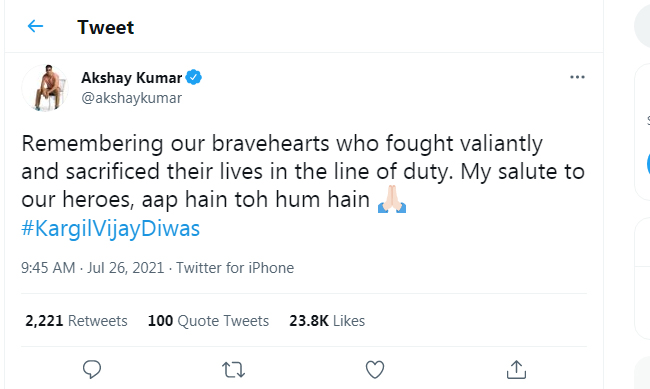
Task: View the 23.8K Likes list
Action: click(x=327, y=321)
